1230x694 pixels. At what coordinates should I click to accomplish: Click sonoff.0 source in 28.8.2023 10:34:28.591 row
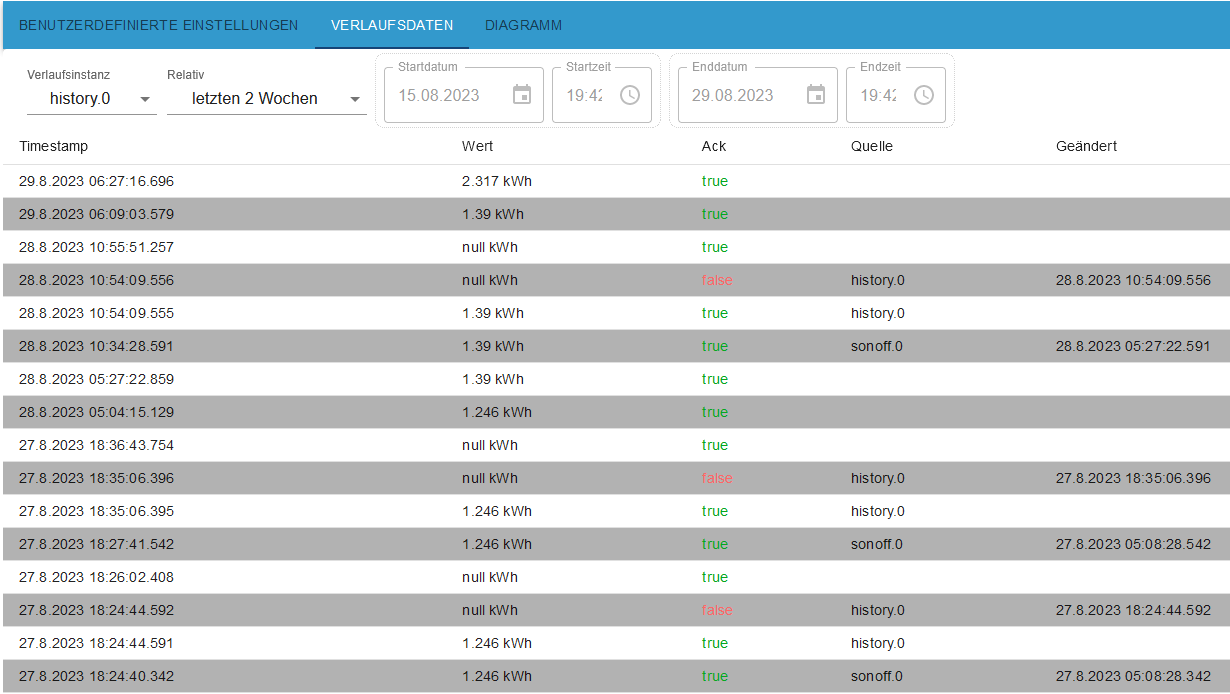pos(877,346)
